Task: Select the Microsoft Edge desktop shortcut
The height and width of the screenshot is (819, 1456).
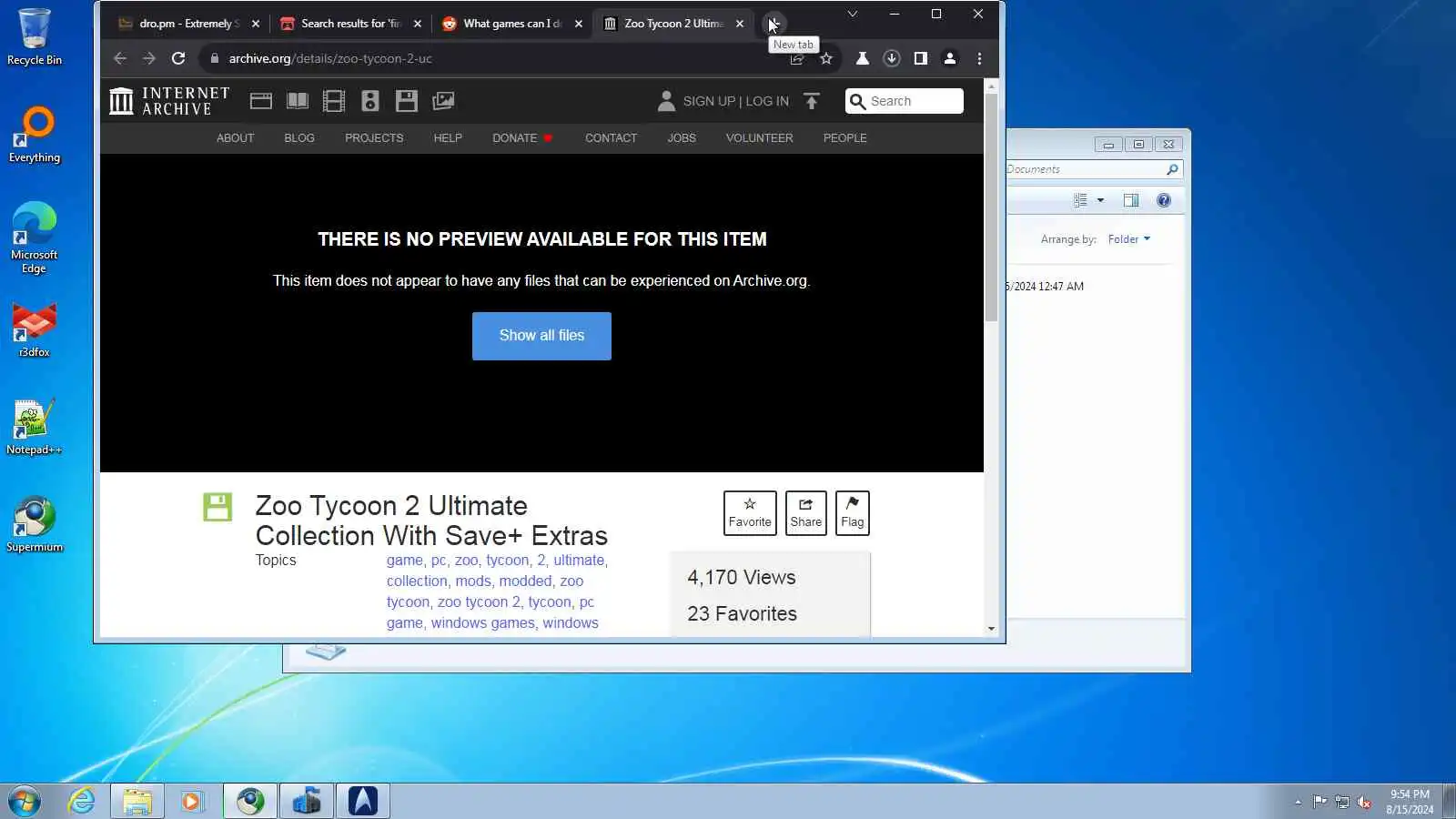Action: tap(35, 238)
